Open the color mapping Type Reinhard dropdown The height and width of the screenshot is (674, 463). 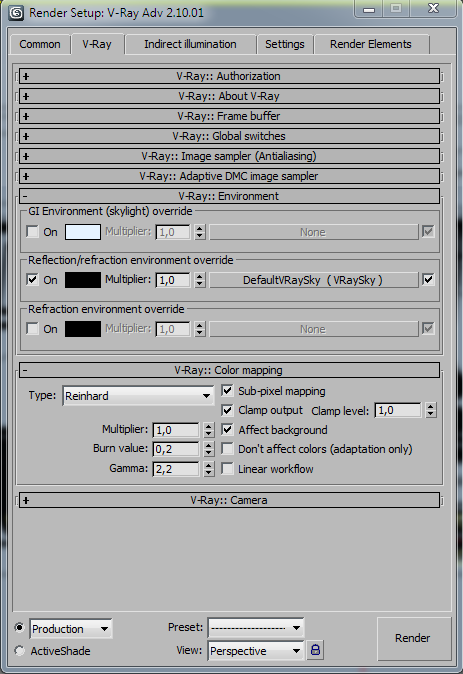coord(138,396)
